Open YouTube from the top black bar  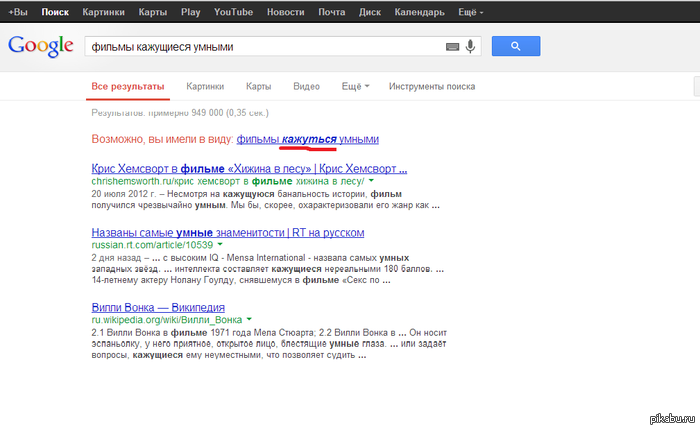(233, 10)
